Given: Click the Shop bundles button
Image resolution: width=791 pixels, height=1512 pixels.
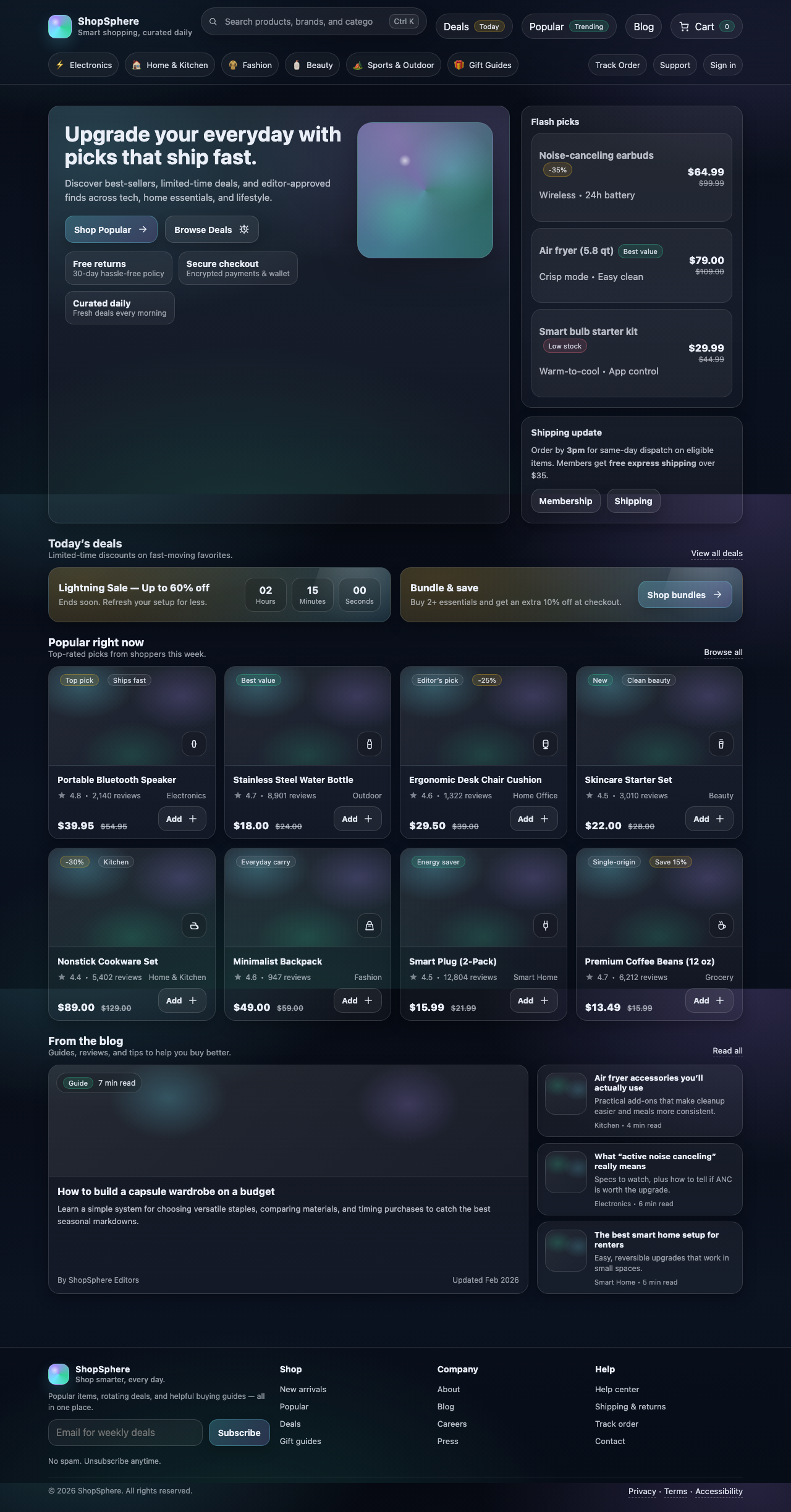Looking at the screenshot, I should coord(685,594).
